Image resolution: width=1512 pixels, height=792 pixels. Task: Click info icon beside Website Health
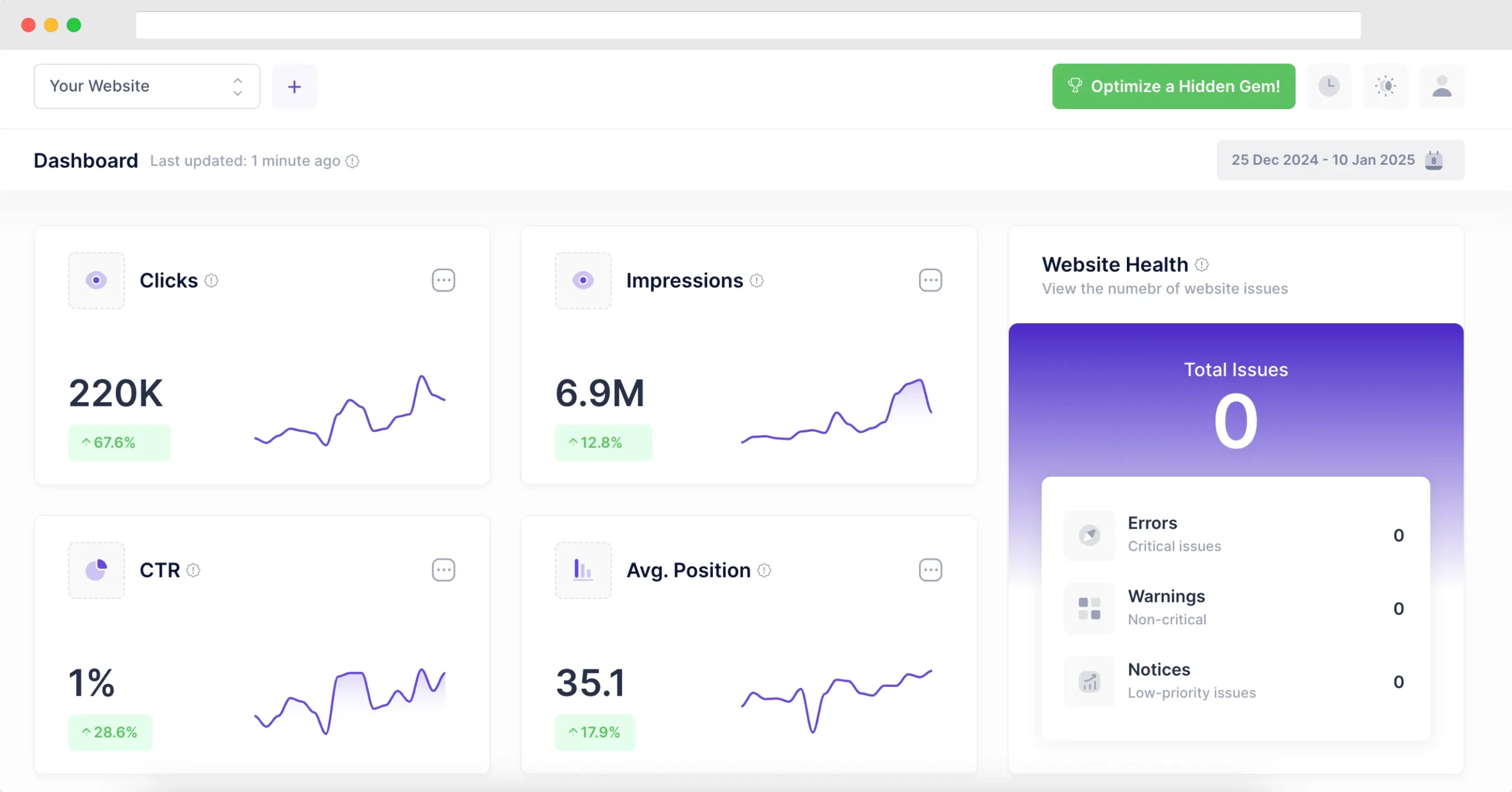(1202, 265)
